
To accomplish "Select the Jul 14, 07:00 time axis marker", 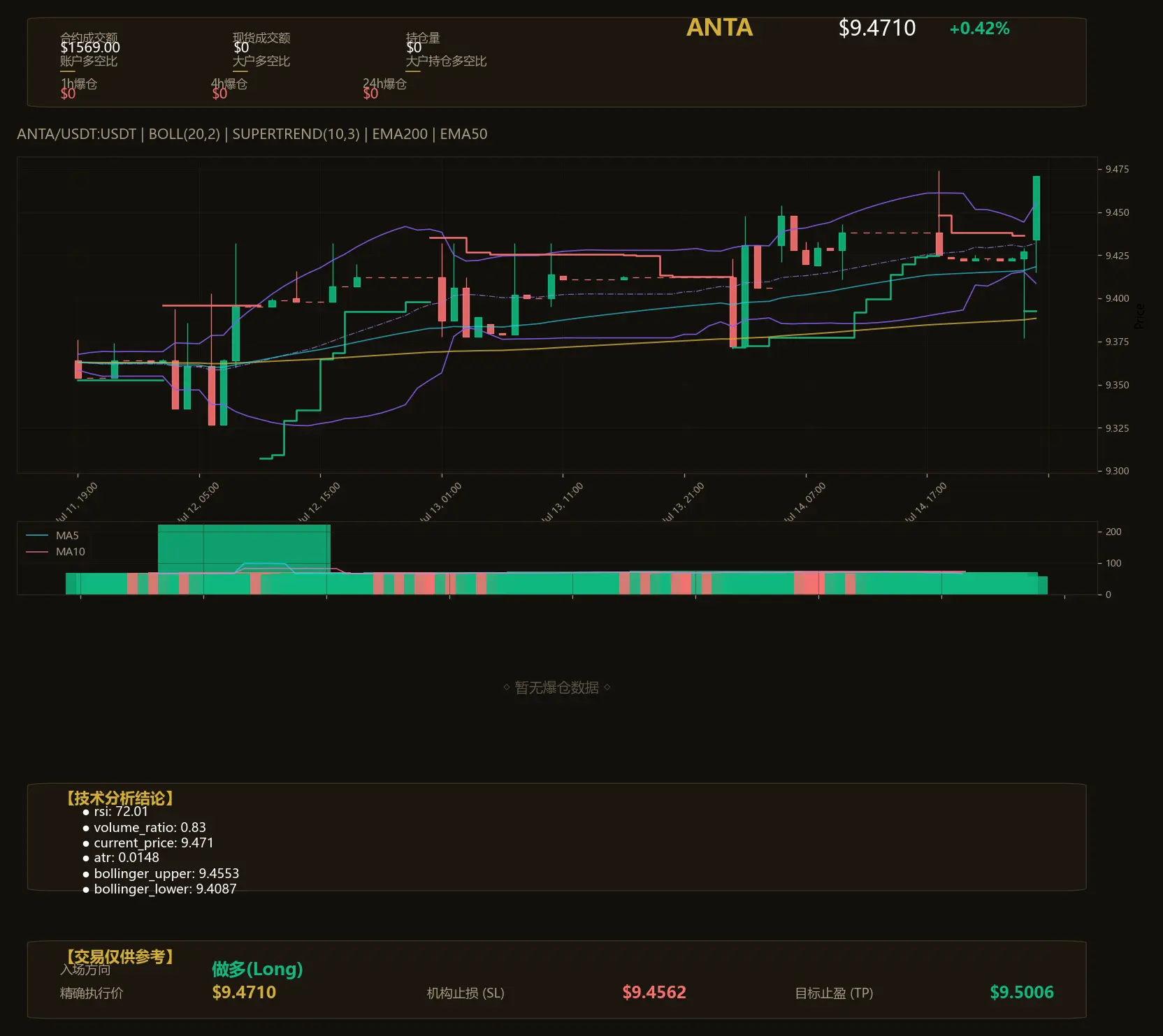I will click(x=804, y=502).
